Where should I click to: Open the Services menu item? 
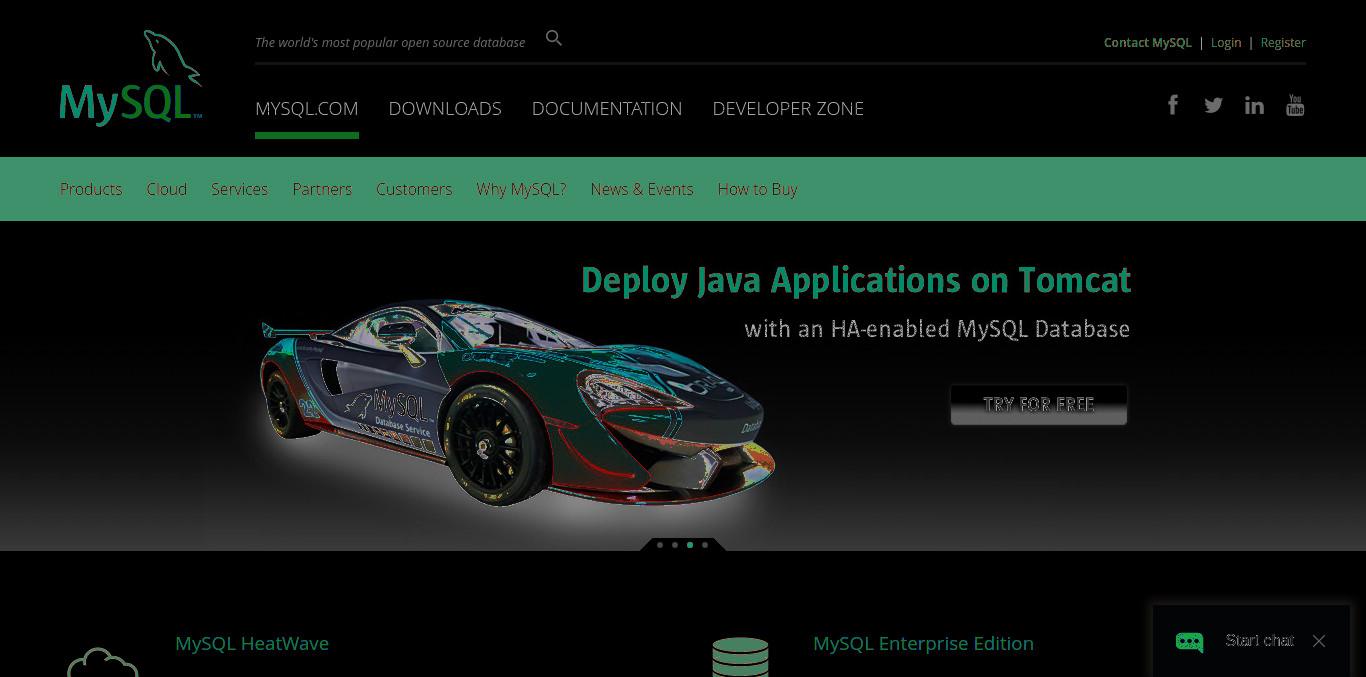pos(239,189)
